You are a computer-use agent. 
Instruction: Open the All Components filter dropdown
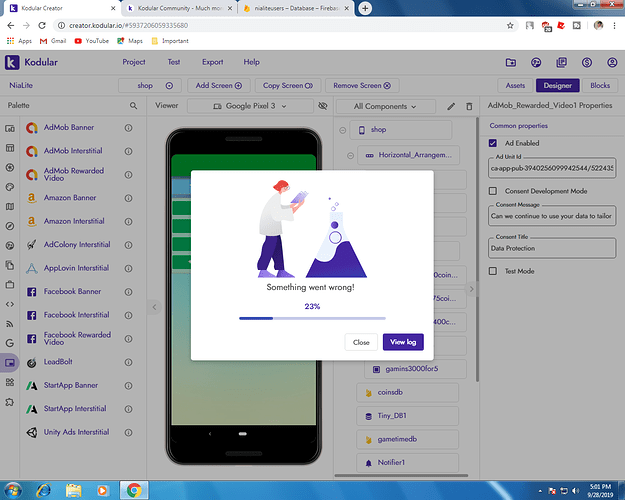pos(385,106)
